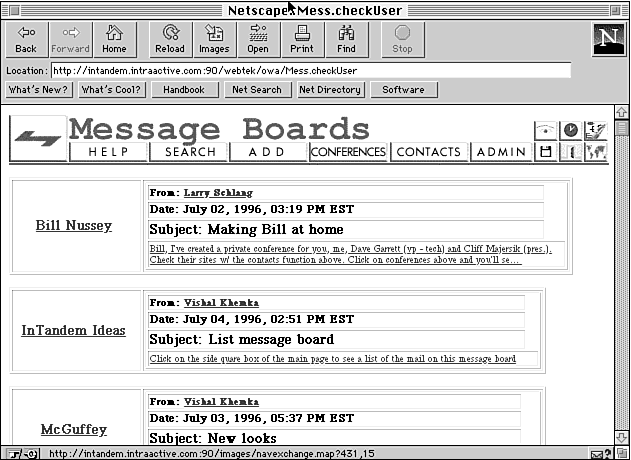Open the Find tool
The width and height of the screenshot is (631, 460).
(x=346, y=39)
